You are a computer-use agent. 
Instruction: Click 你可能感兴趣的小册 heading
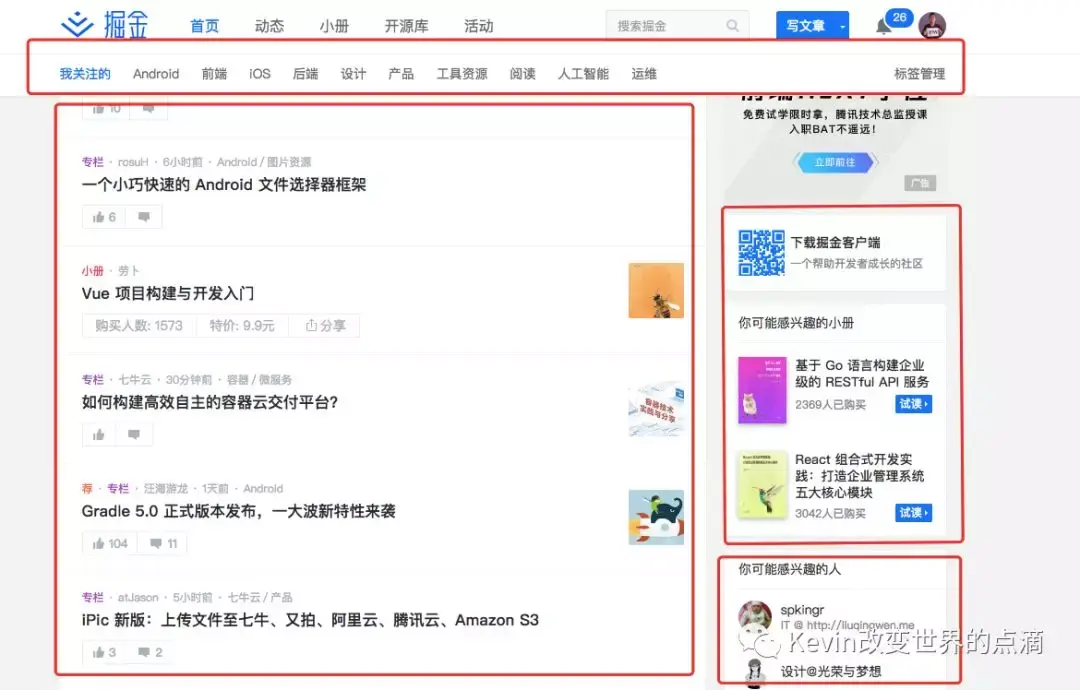pos(796,322)
